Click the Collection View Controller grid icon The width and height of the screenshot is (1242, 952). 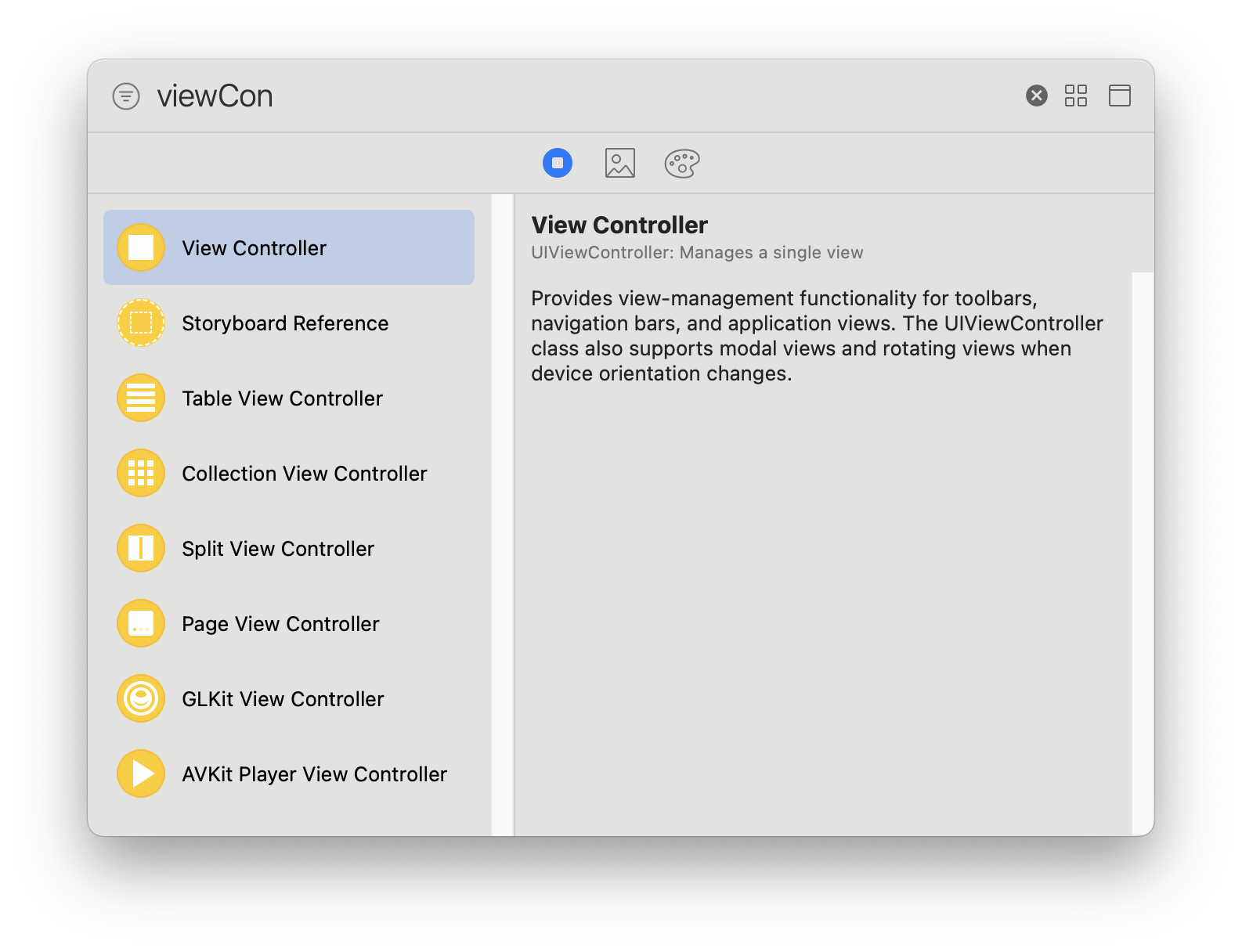click(x=141, y=473)
